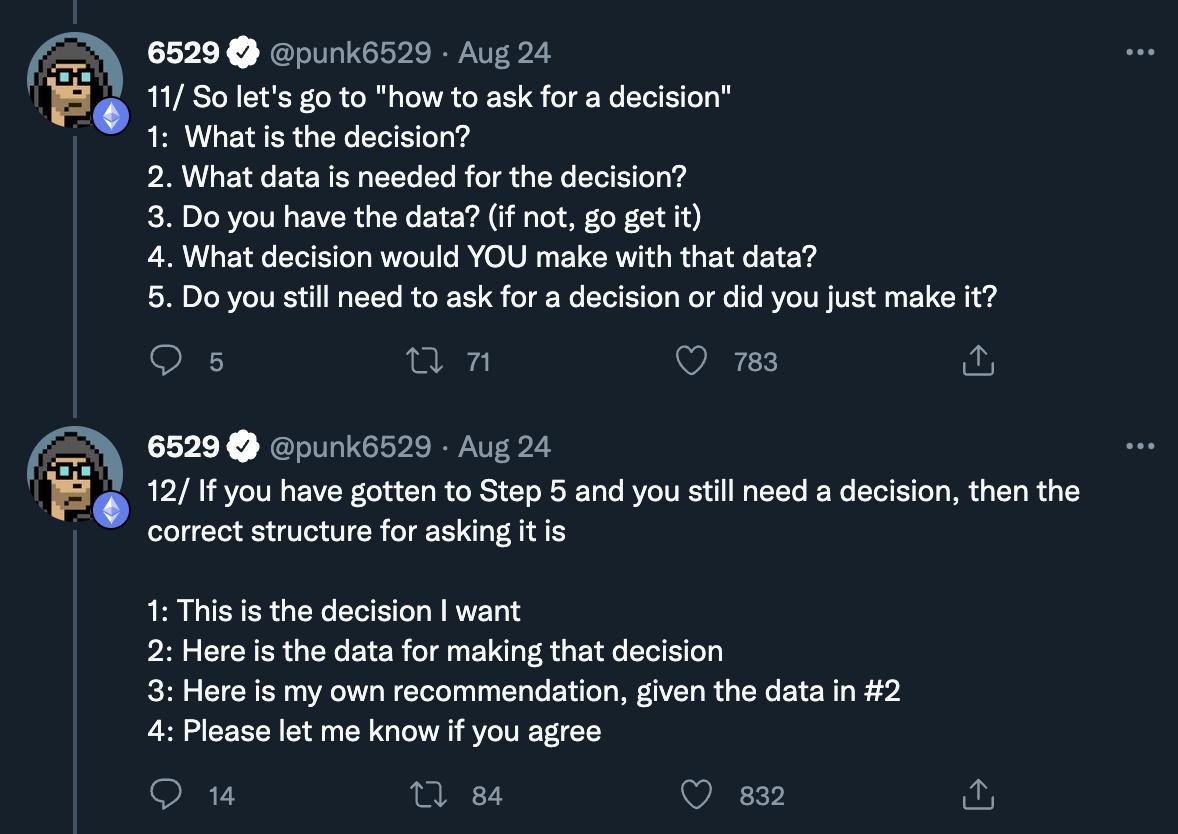Retweet the 12/ tweet with 84 retweets
The width and height of the screenshot is (1178, 834).
(x=429, y=795)
